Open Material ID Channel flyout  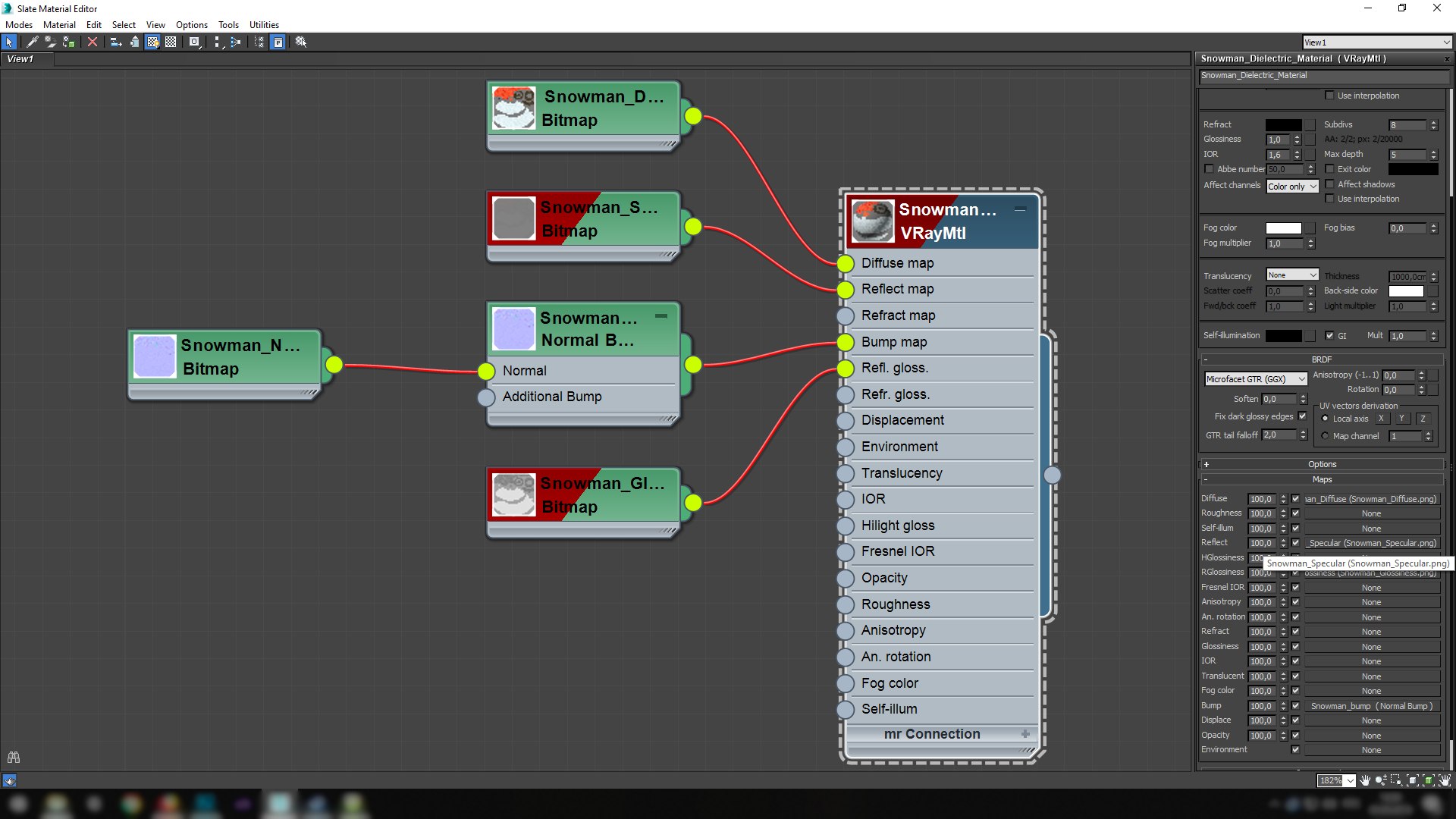click(x=195, y=42)
